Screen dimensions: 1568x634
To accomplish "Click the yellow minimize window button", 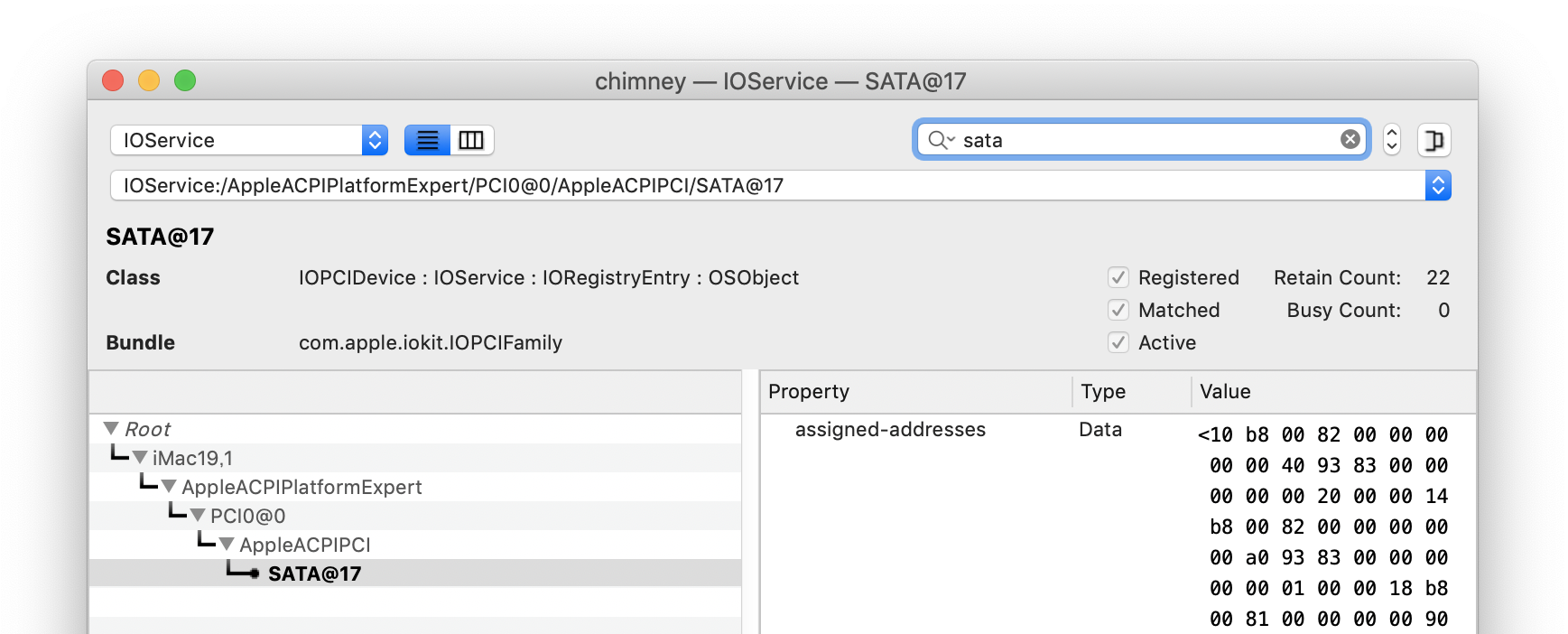I will 149,80.
